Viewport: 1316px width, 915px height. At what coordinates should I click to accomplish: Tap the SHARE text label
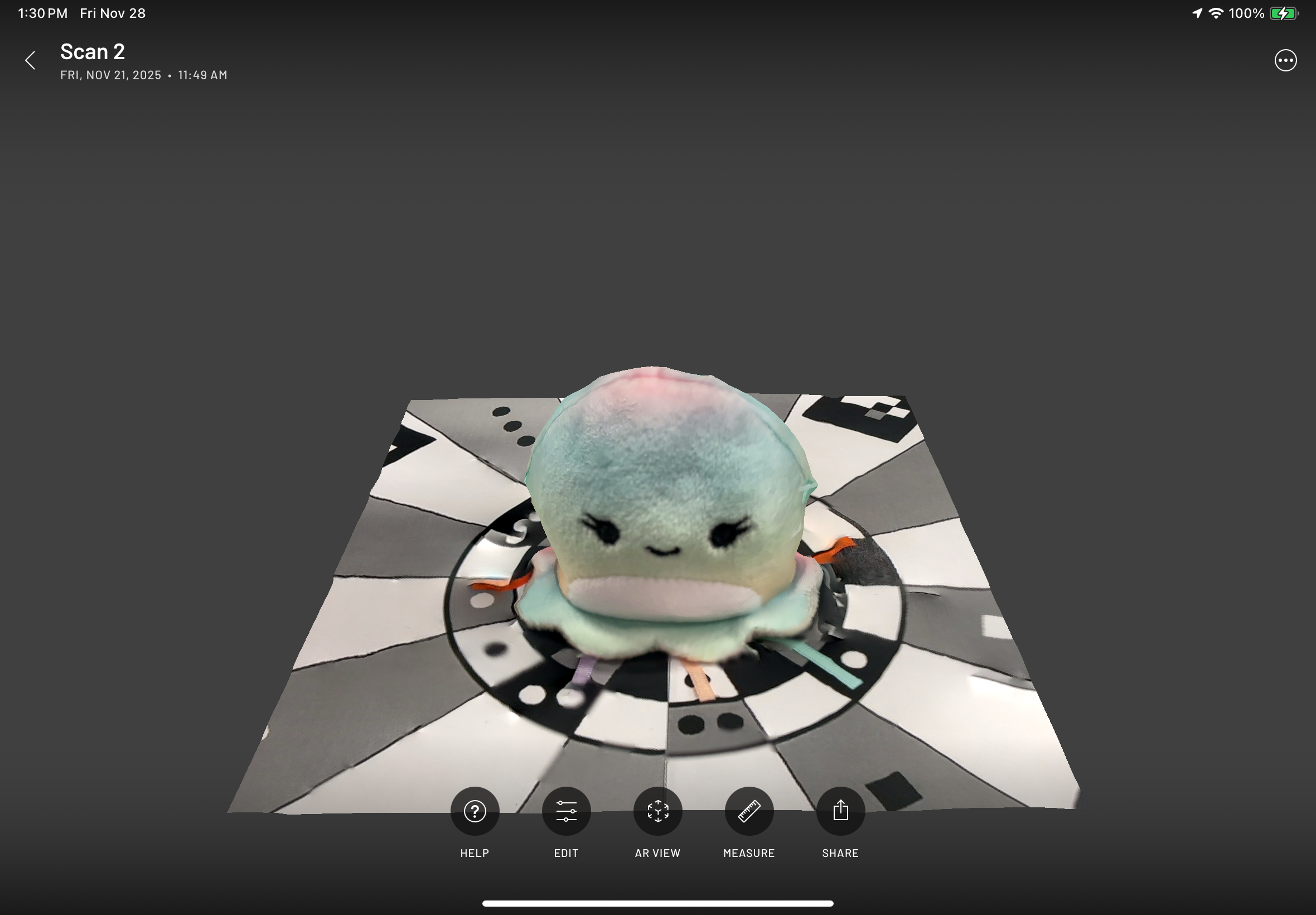tap(840, 853)
